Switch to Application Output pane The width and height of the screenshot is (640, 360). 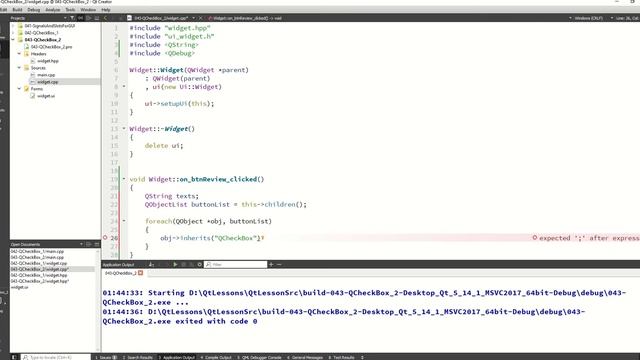click(x=177, y=357)
